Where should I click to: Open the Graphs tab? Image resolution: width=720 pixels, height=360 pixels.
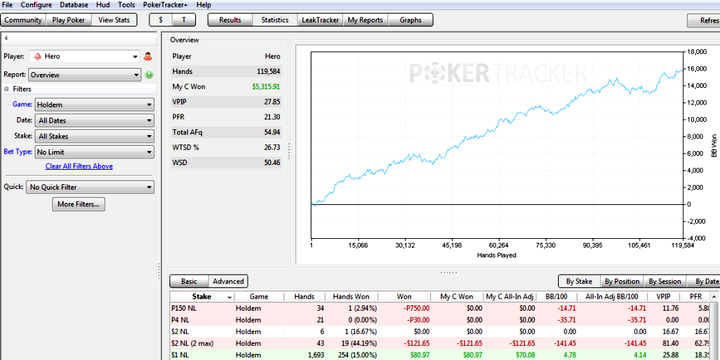[x=411, y=20]
